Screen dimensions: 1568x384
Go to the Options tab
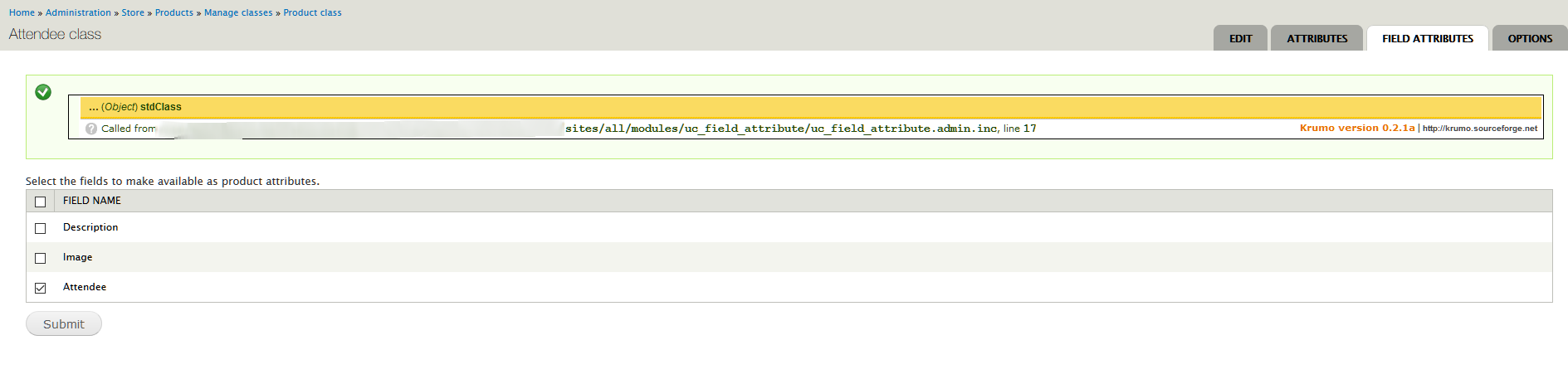[1529, 39]
